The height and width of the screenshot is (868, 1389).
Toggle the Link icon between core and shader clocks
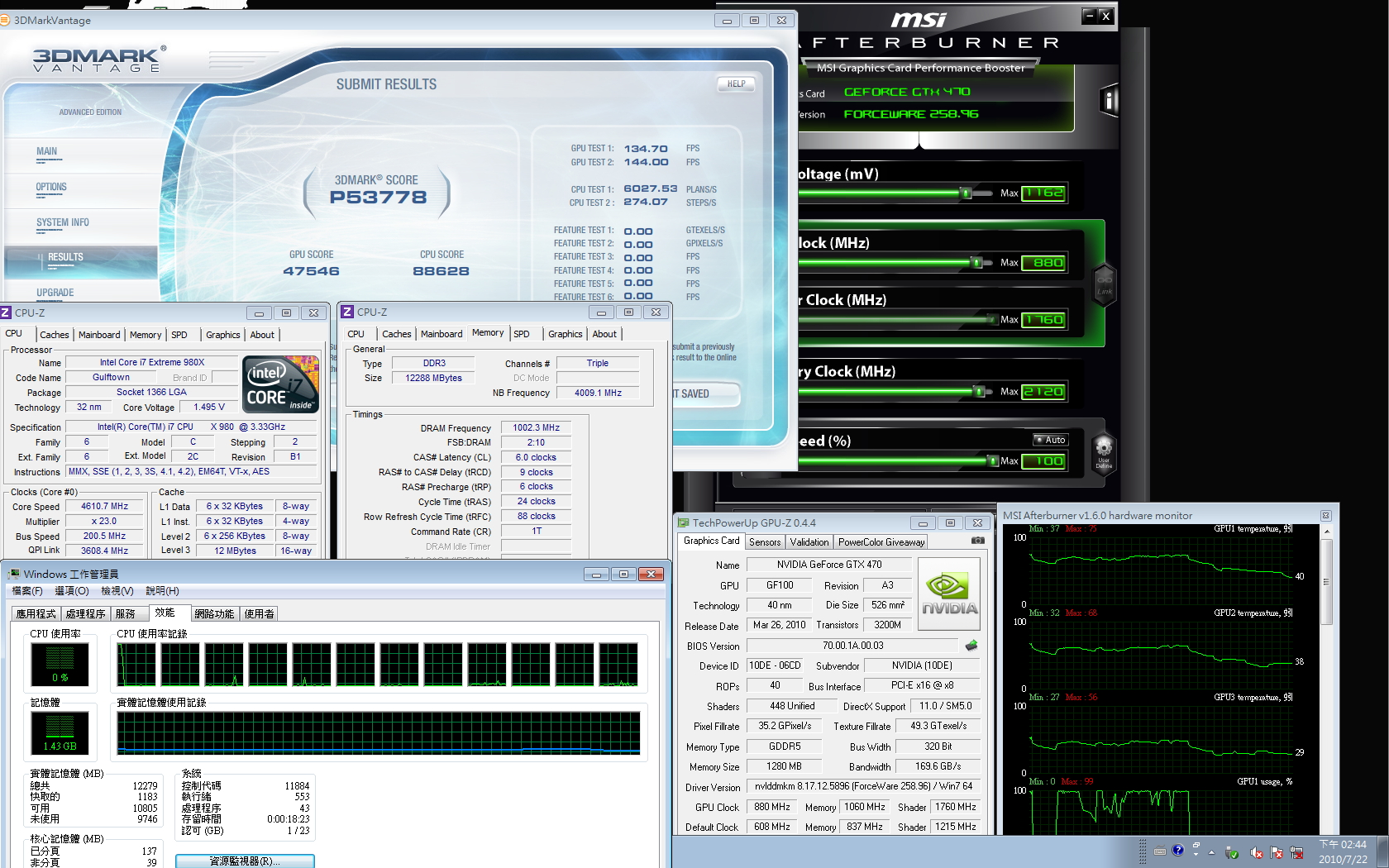1105,285
